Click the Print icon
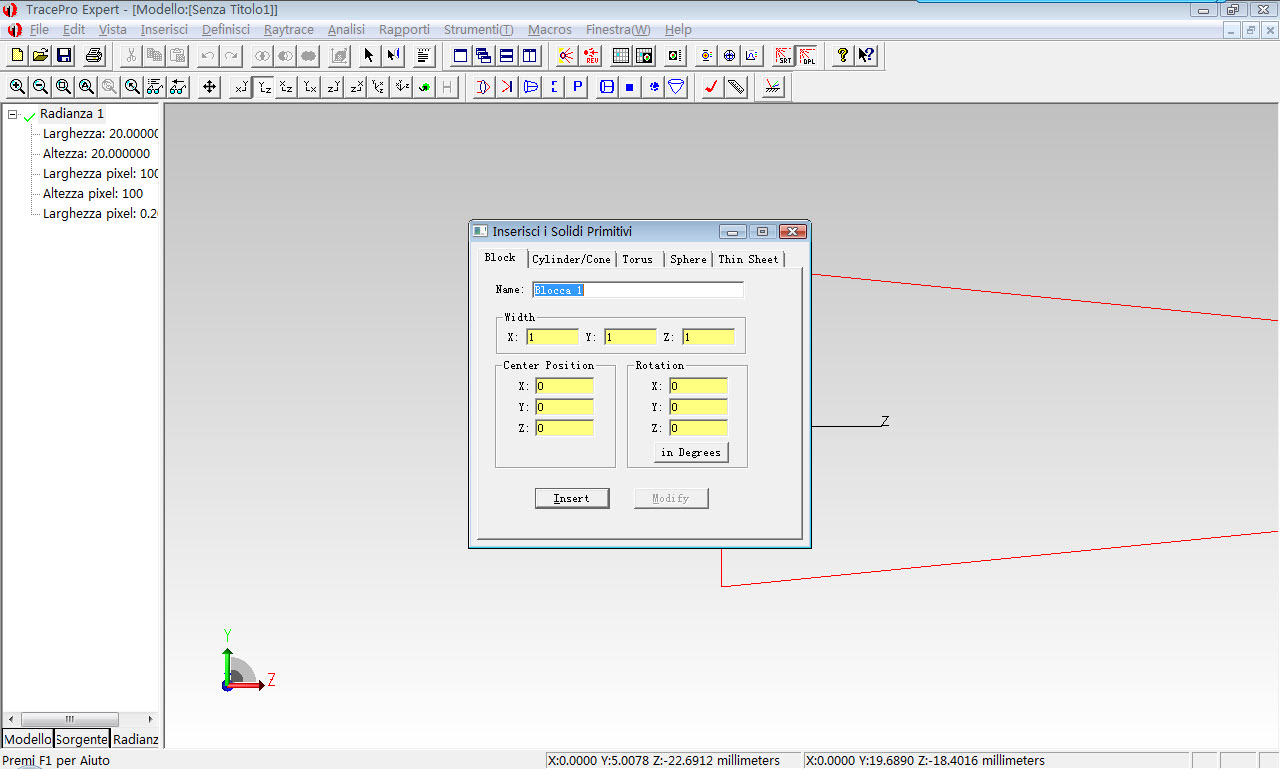The image size is (1280, 769). click(94, 55)
